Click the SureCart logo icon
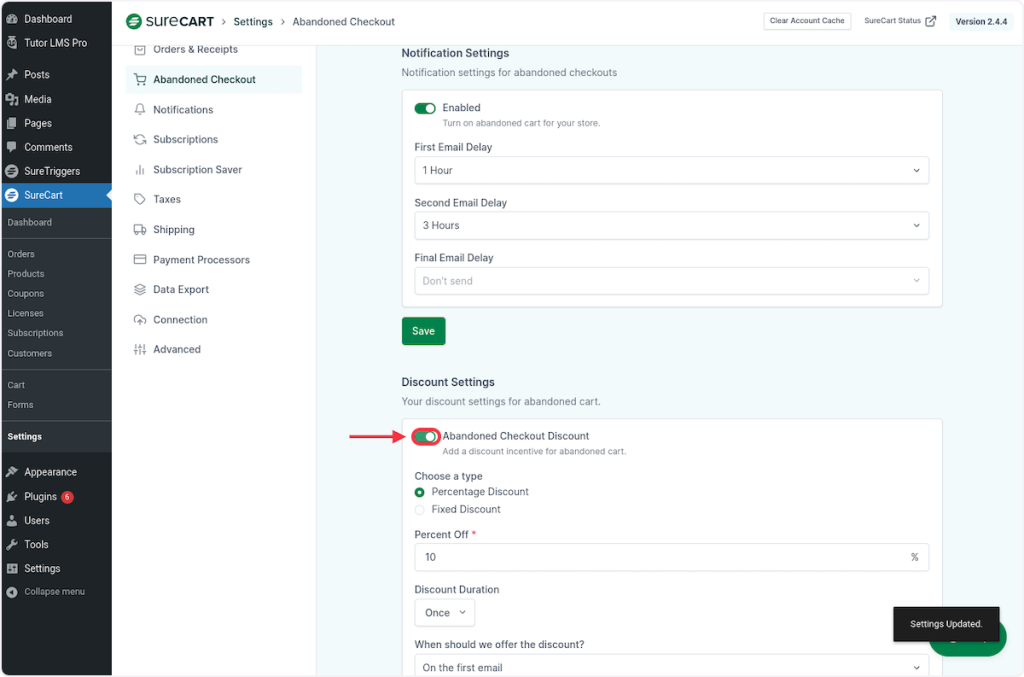This screenshot has width=1024, height=677. [x=134, y=21]
